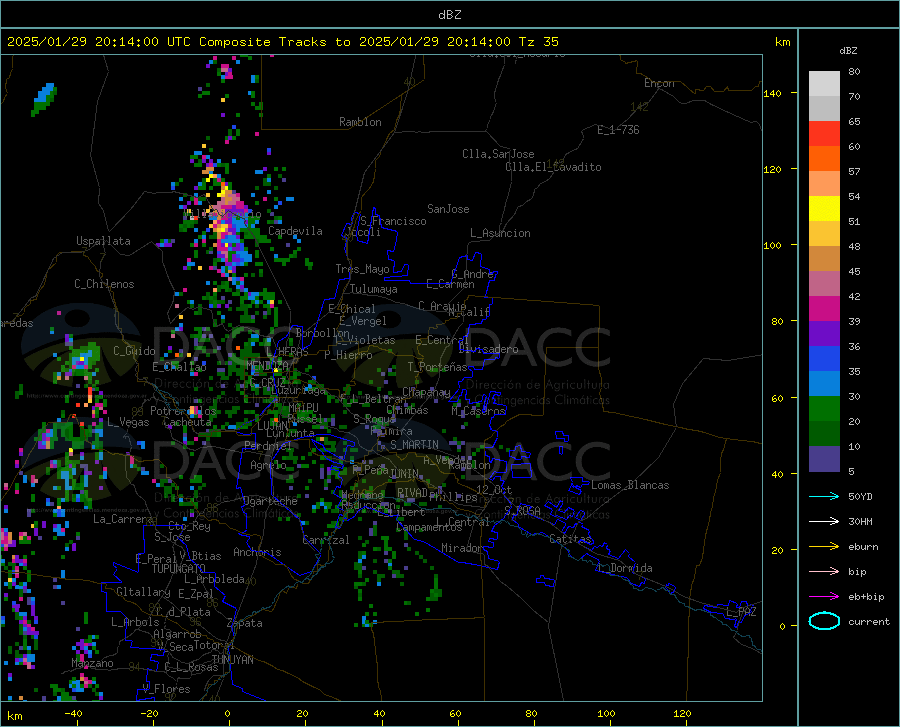The image size is (900, 727).
Task: Click the 0 km vertical axis tick
Action: 782,626
